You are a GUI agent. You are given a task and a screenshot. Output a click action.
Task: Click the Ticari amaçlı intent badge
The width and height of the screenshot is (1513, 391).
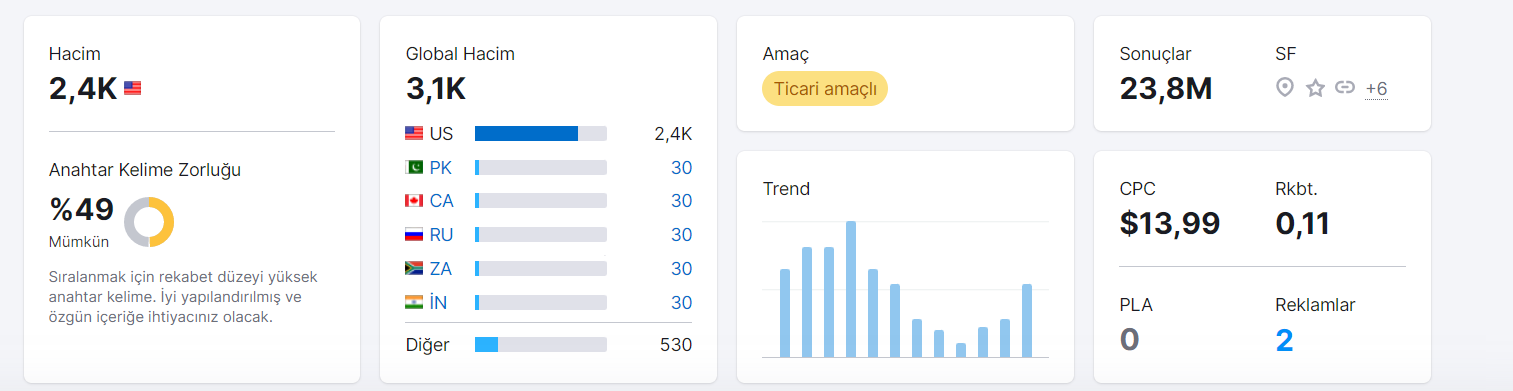coord(825,89)
